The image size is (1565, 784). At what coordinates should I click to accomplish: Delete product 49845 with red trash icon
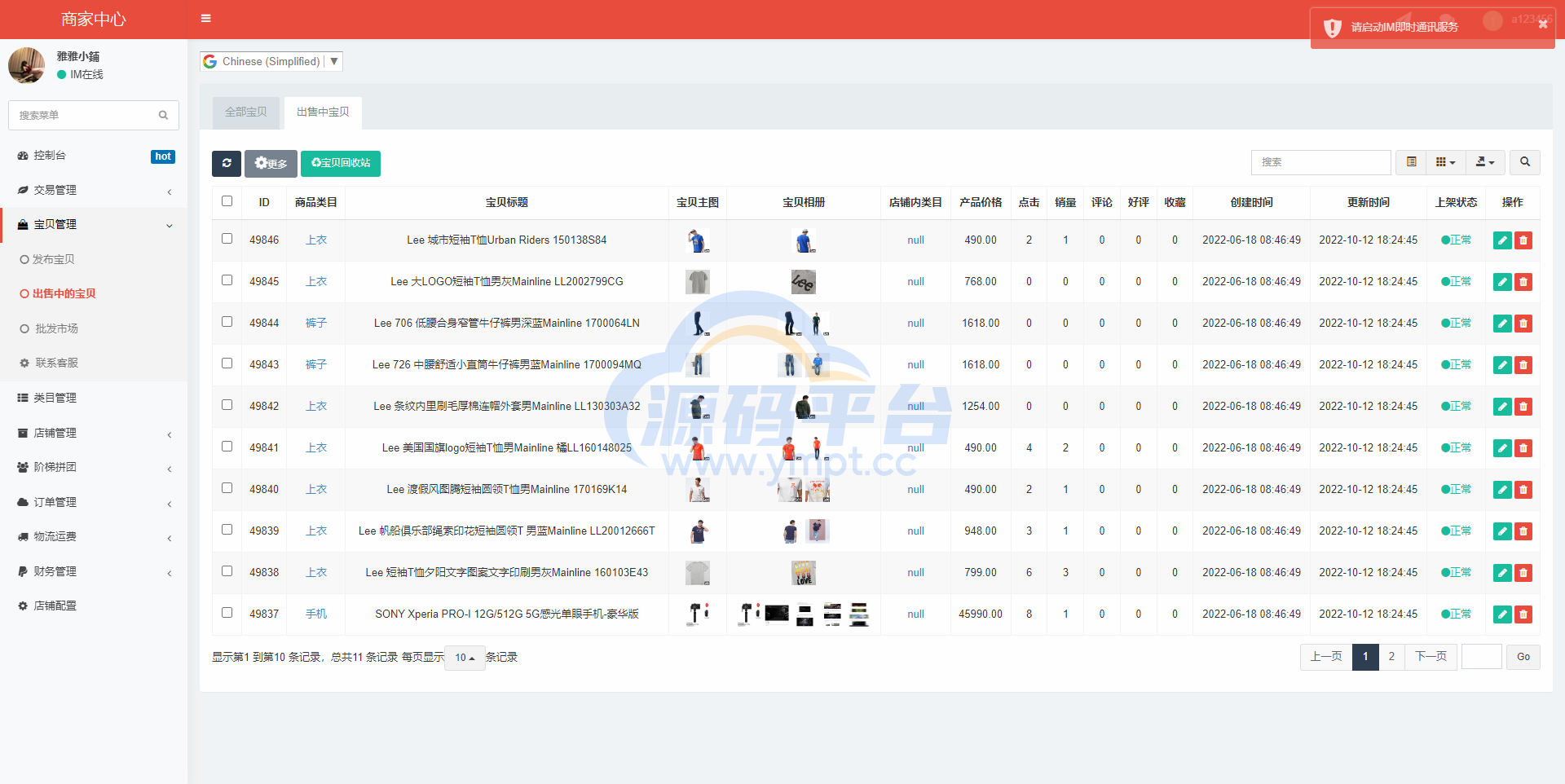click(x=1523, y=282)
